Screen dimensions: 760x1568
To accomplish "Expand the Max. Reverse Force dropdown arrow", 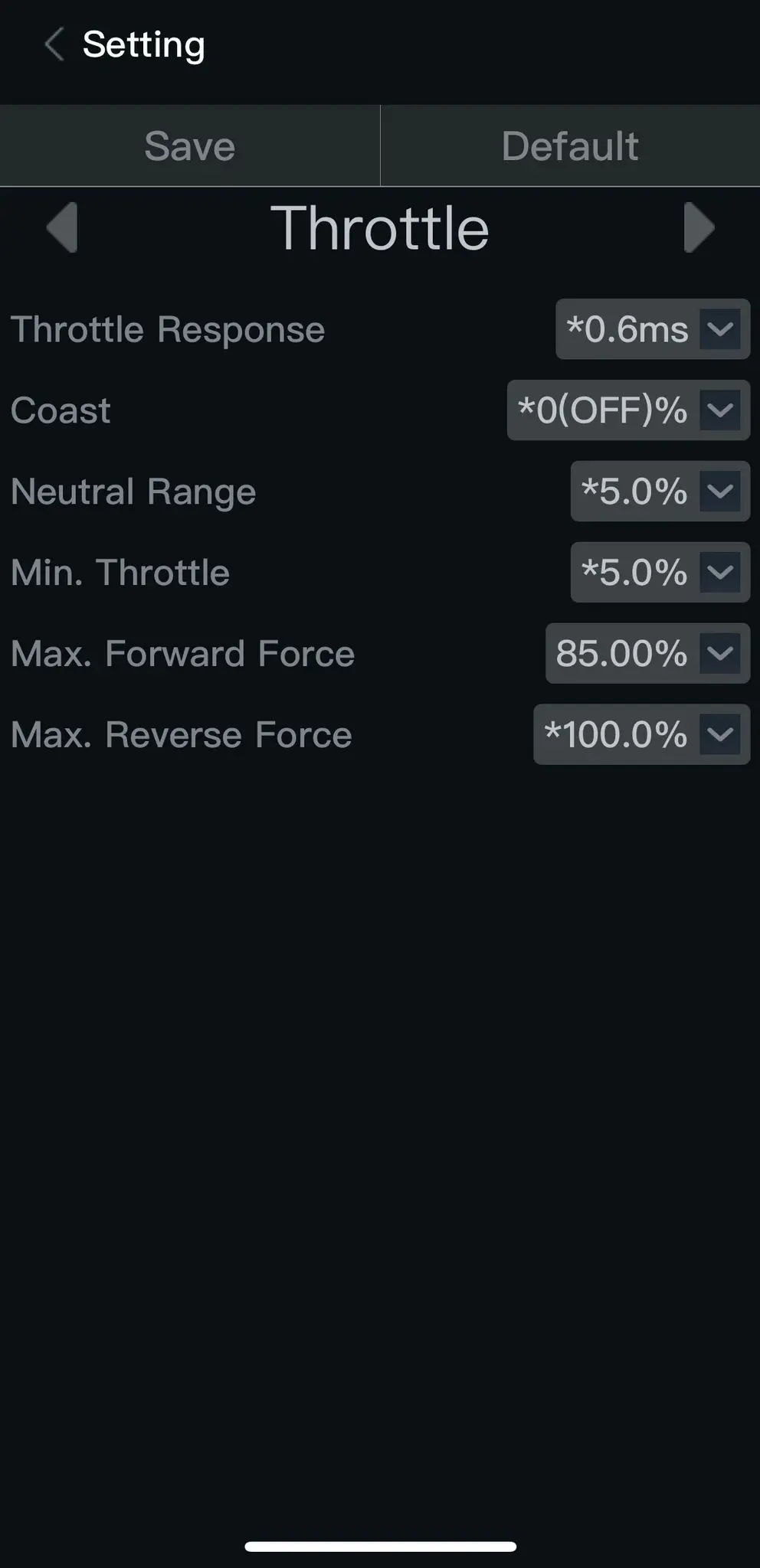I will pos(720,735).
